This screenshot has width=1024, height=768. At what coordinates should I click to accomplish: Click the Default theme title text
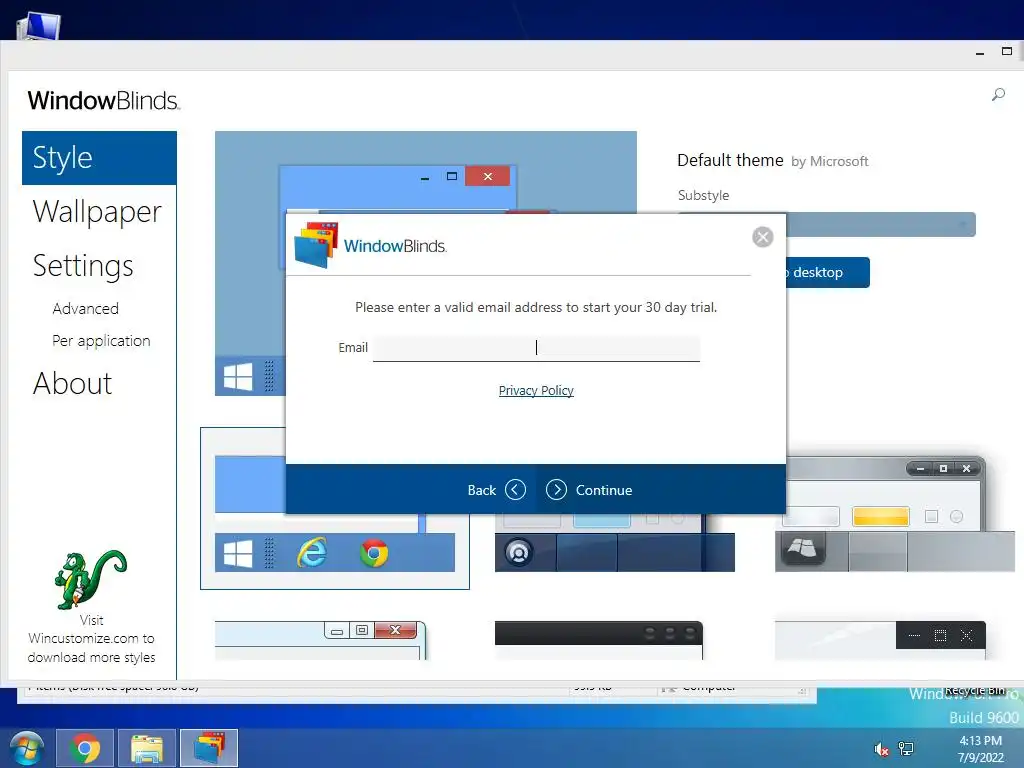[x=730, y=160]
